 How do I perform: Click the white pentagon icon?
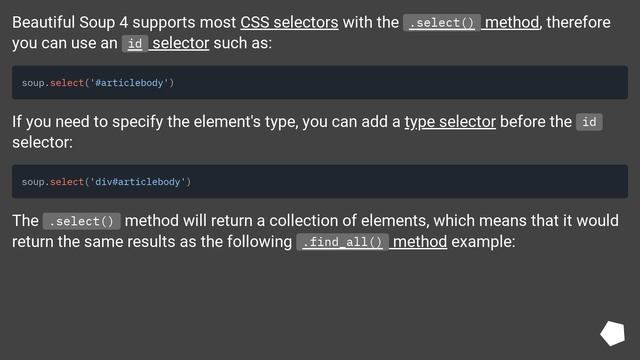click(x=613, y=333)
